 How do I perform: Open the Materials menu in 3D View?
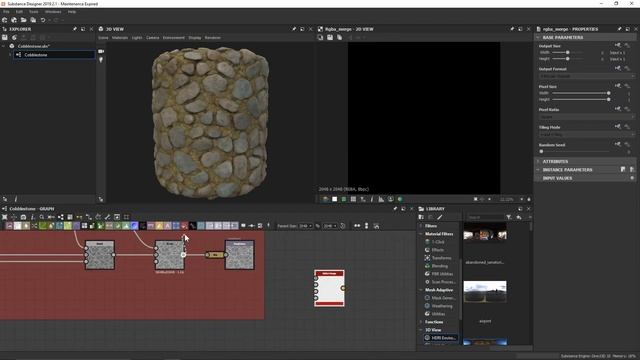click(120, 38)
